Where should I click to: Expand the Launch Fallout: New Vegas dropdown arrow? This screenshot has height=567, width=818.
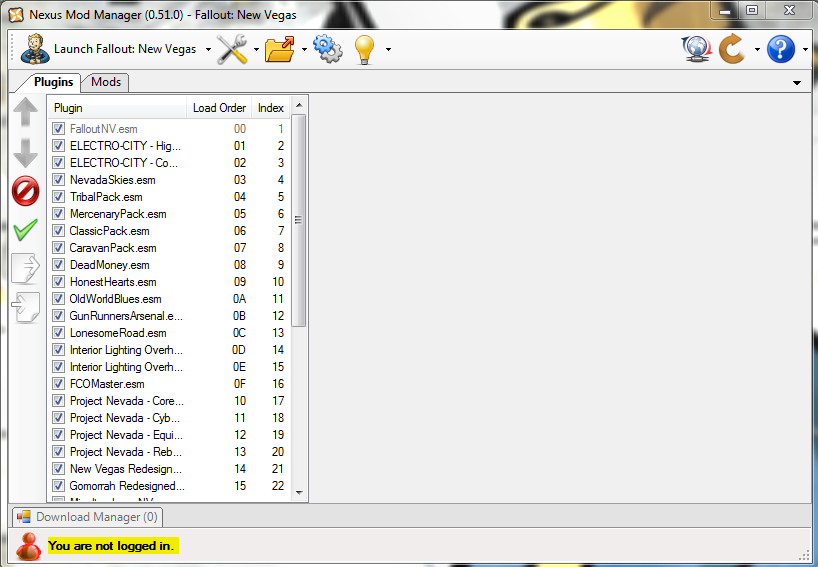[x=208, y=50]
